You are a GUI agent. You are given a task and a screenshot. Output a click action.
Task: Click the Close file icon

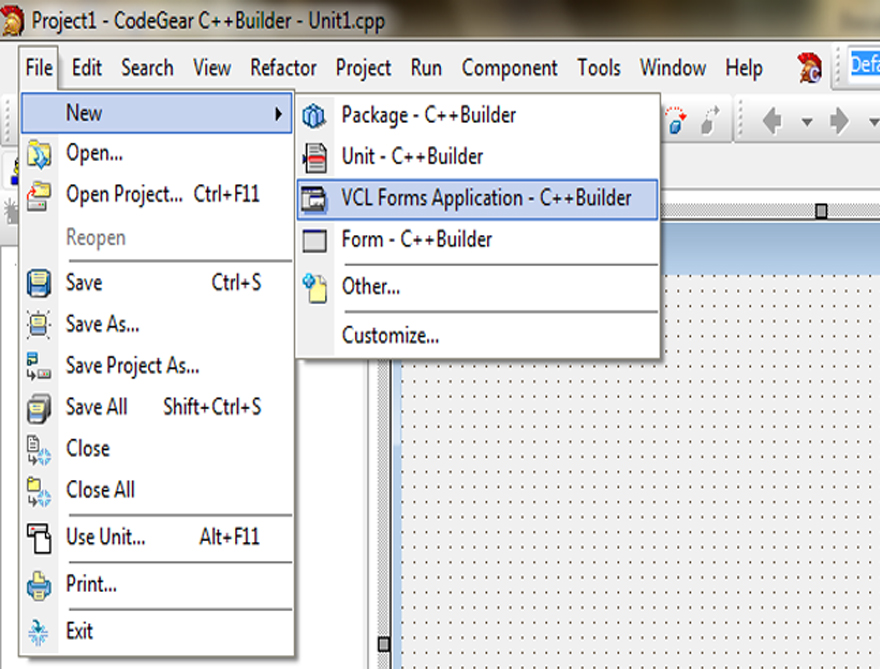[39, 450]
